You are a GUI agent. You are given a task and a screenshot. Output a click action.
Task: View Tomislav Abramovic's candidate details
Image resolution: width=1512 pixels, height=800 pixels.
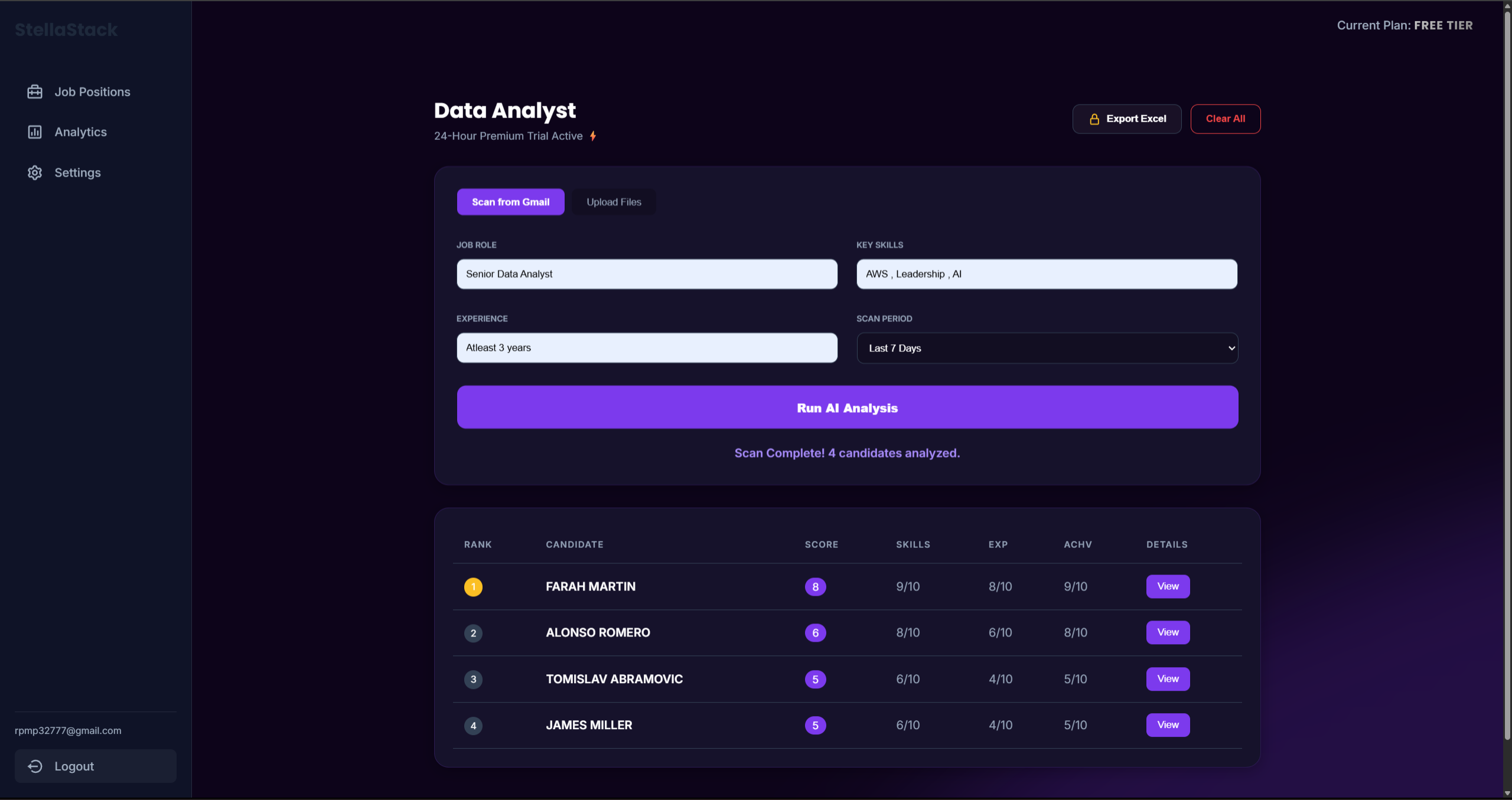[x=1168, y=679]
